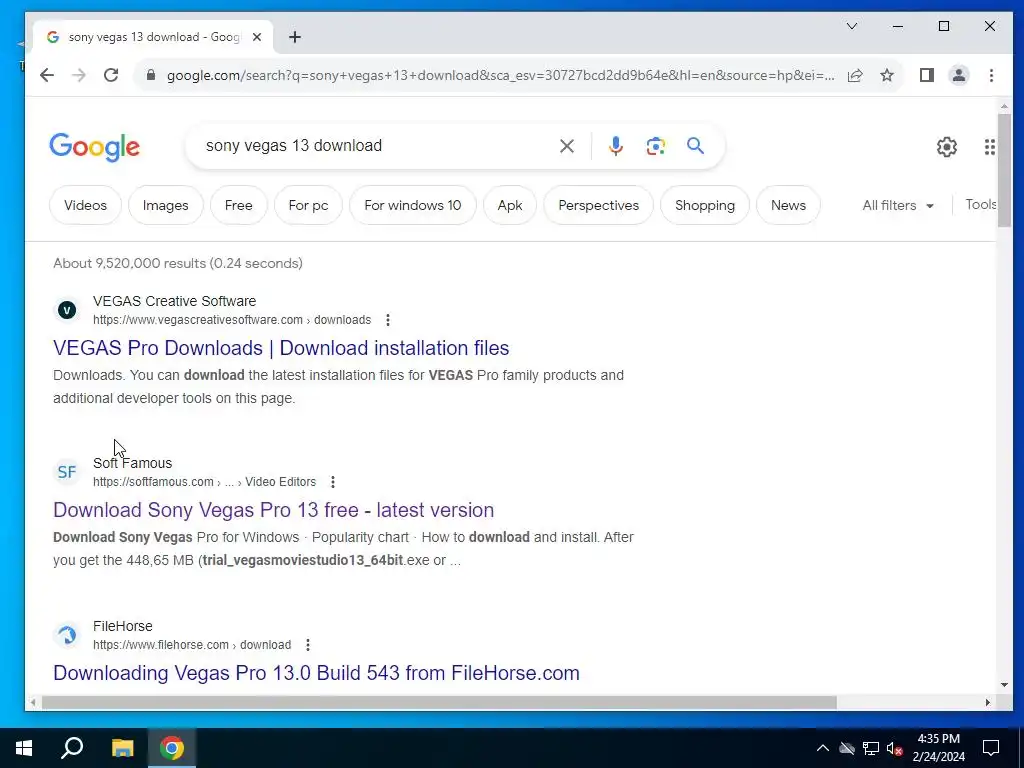Click the FileHorse favicon
The height and width of the screenshot is (768, 1024).
[x=67, y=635]
